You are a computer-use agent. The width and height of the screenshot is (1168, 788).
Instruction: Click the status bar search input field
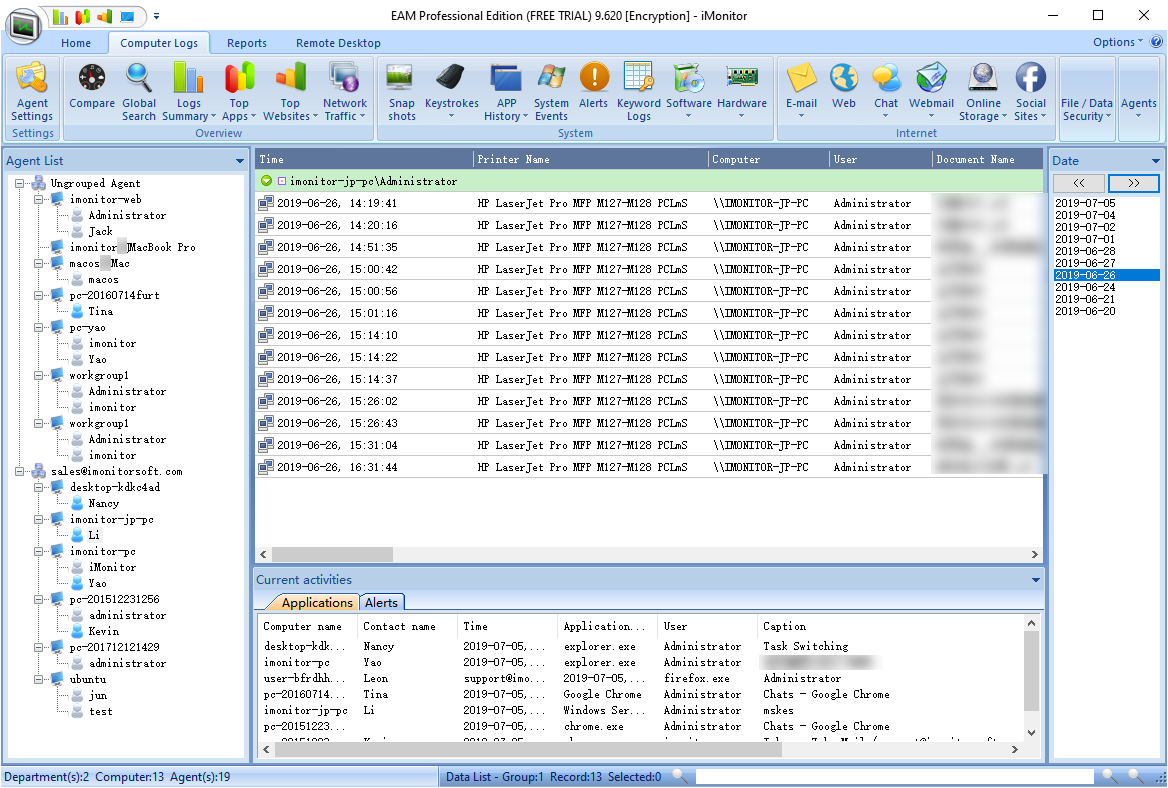coord(894,776)
